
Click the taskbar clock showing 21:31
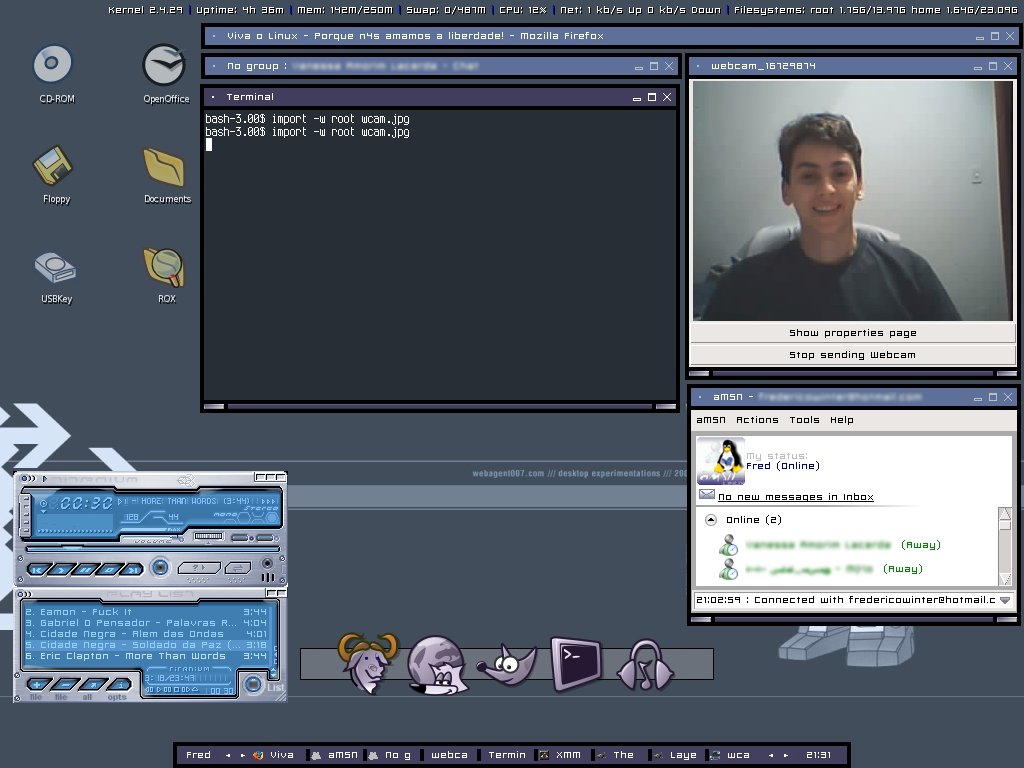818,755
